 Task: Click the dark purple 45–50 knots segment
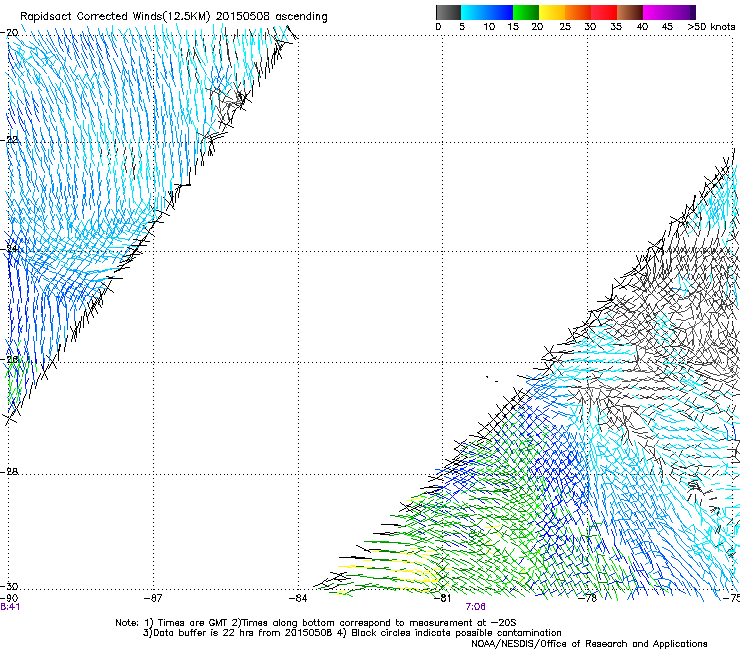click(x=682, y=12)
